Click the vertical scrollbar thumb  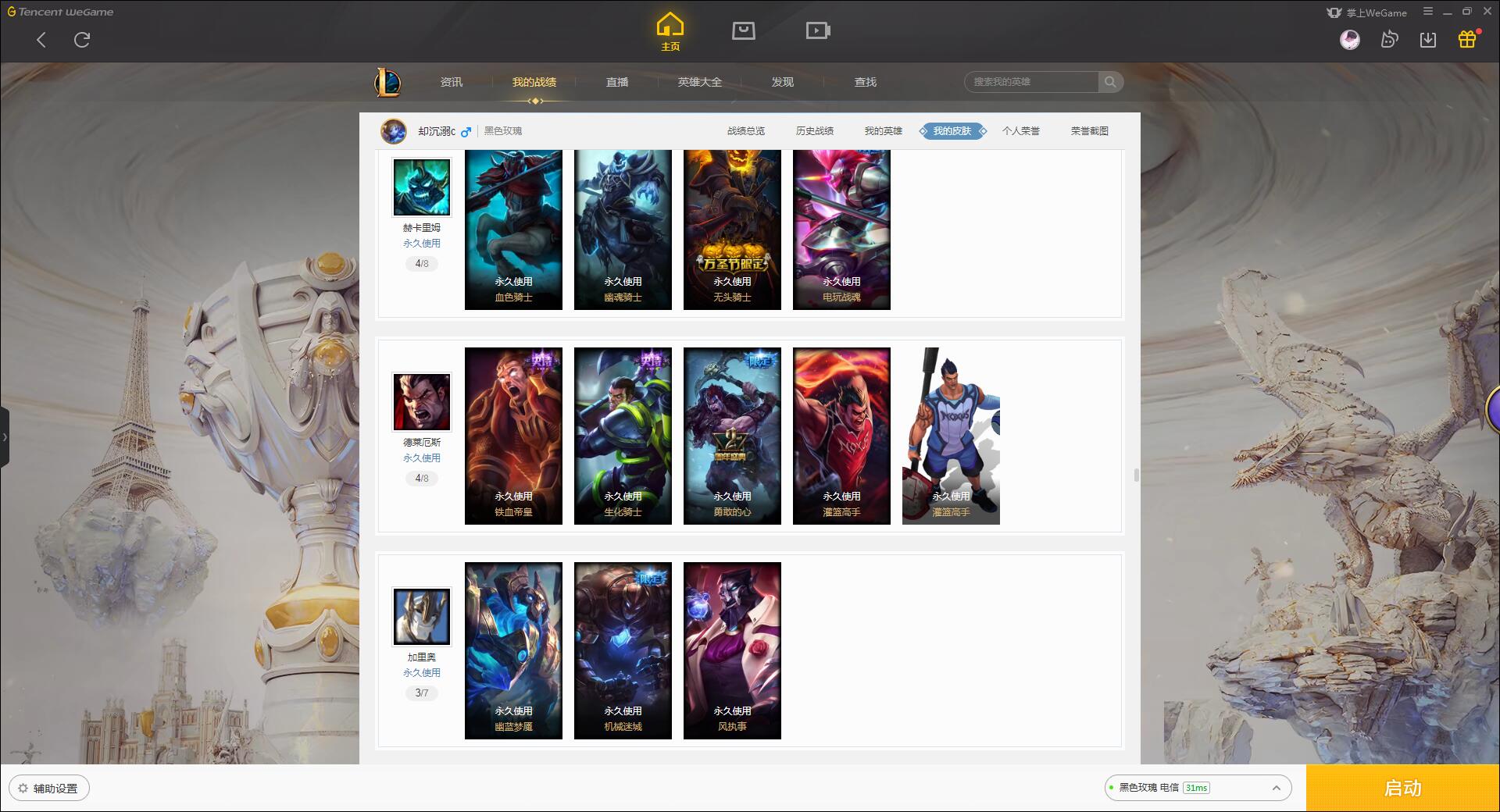1136,475
